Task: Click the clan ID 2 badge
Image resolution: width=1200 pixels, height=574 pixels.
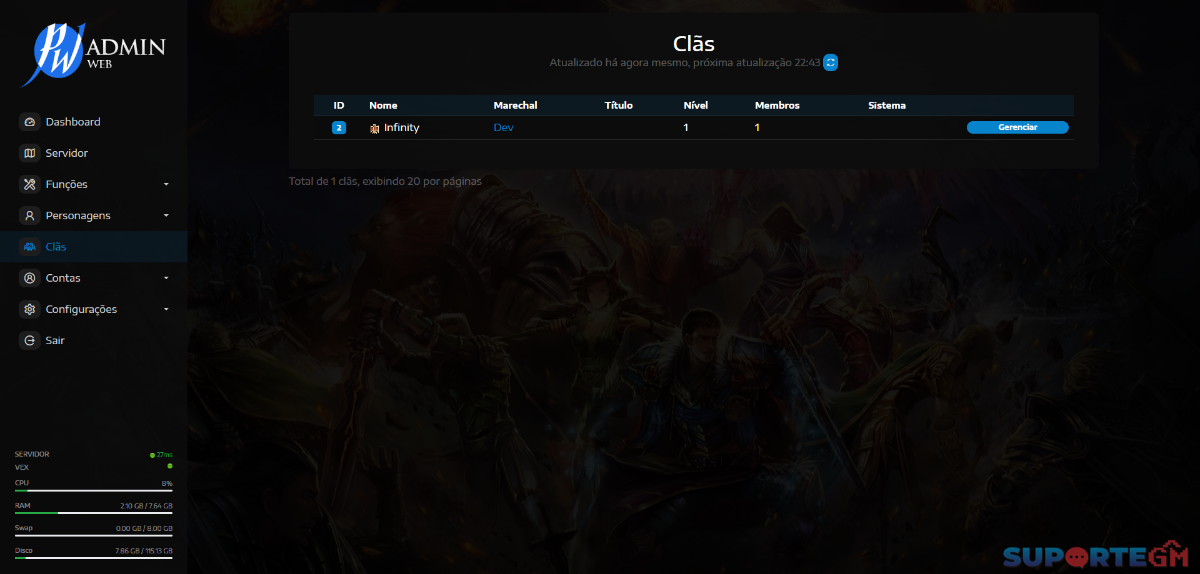Action: point(339,128)
